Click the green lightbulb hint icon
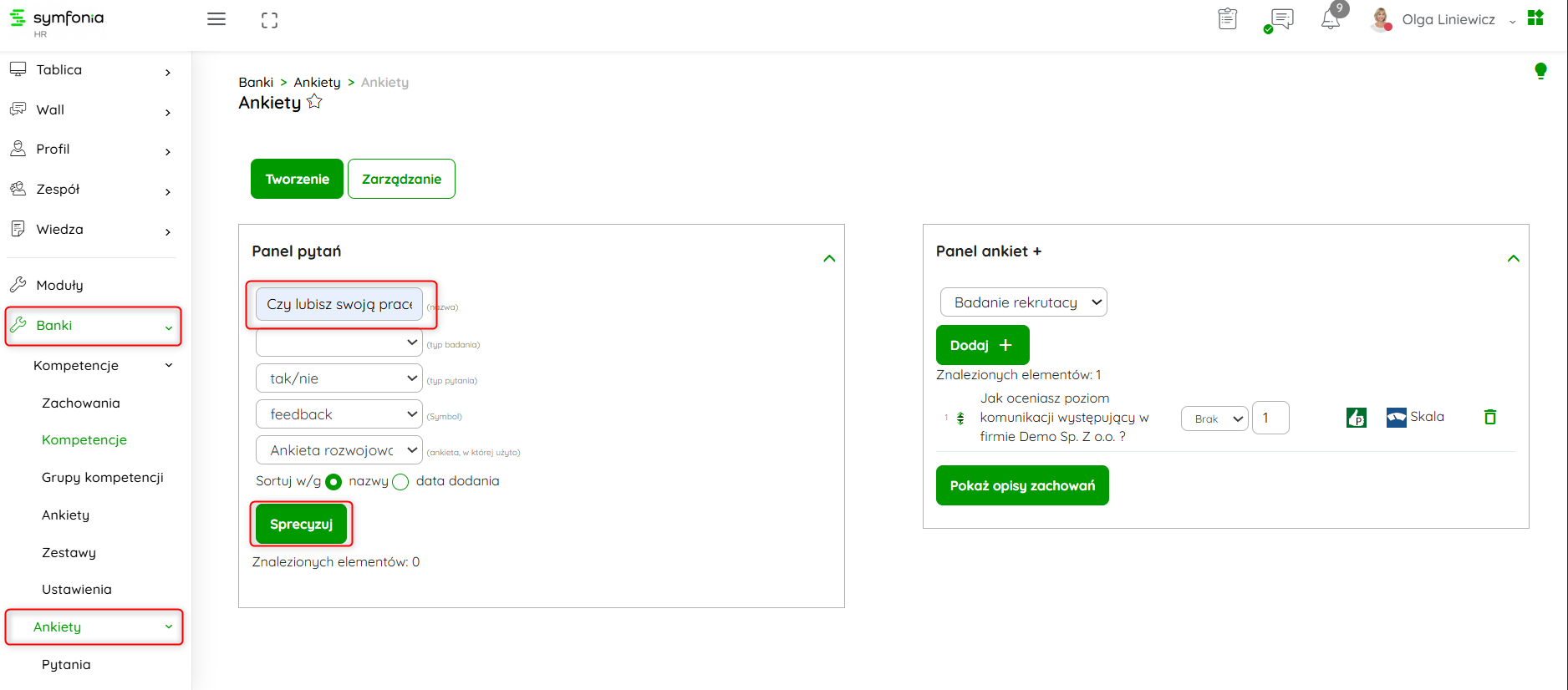The width and height of the screenshot is (1568, 690). point(1540,71)
